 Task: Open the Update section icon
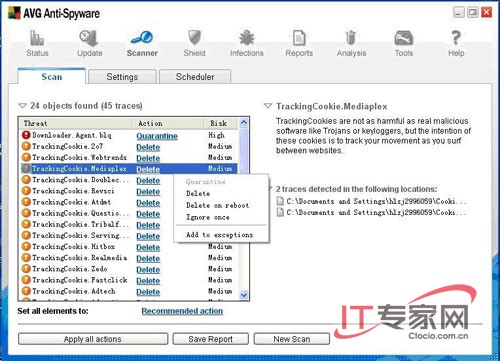[89, 38]
